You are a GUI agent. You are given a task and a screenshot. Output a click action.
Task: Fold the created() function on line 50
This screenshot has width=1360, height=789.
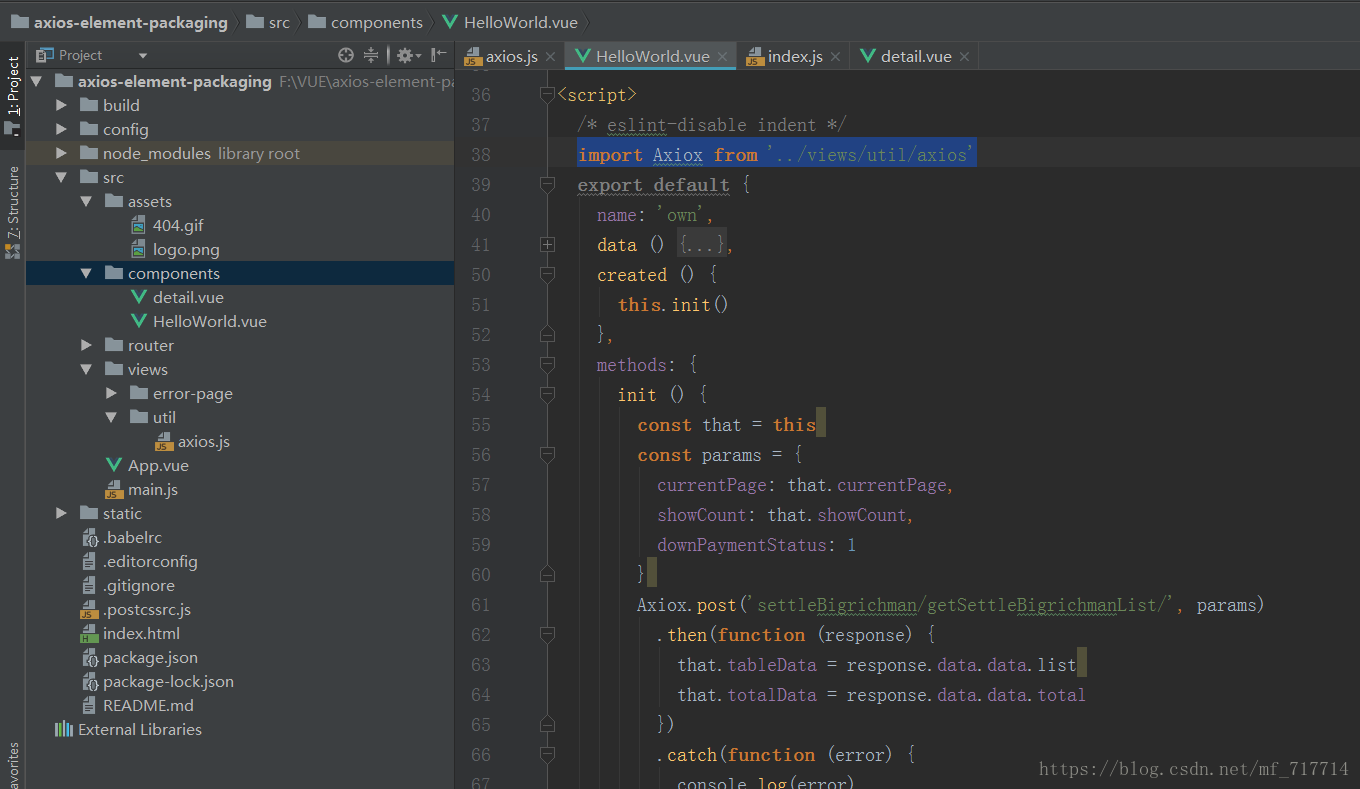pyautogui.click(x=547, y=275)
